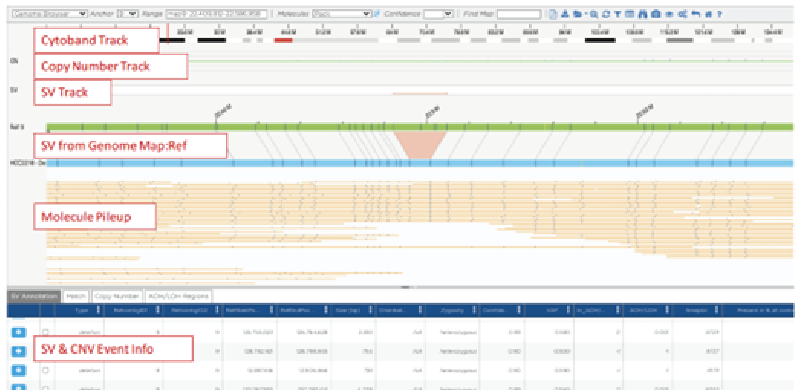
Task: Sort by the VAF column header
Action: coord(549,310)
